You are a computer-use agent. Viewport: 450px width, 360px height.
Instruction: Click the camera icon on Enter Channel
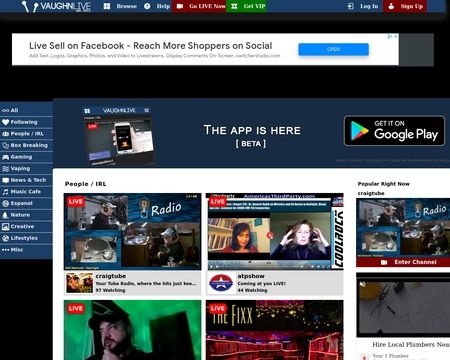point(384,262)
